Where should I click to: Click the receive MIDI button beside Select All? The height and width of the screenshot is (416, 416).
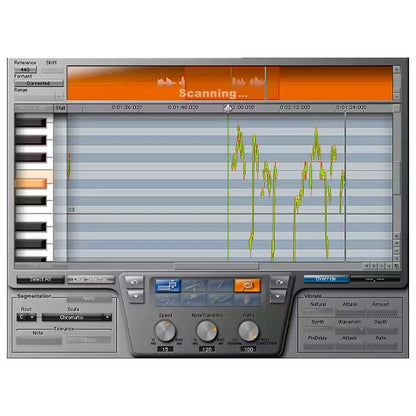pos(90,279)
